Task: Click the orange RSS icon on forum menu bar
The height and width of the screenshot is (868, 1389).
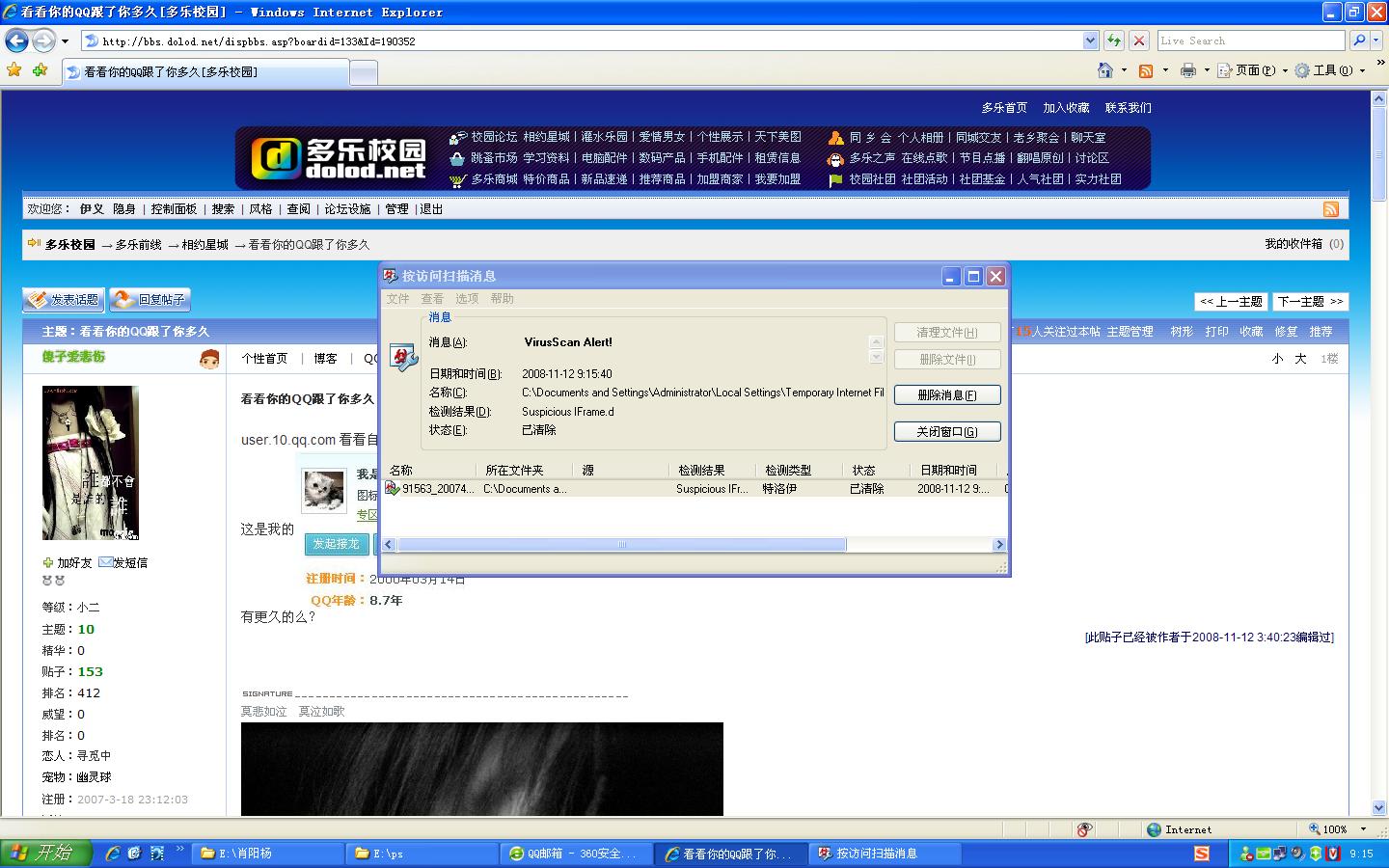Action: coord(1330,209)
